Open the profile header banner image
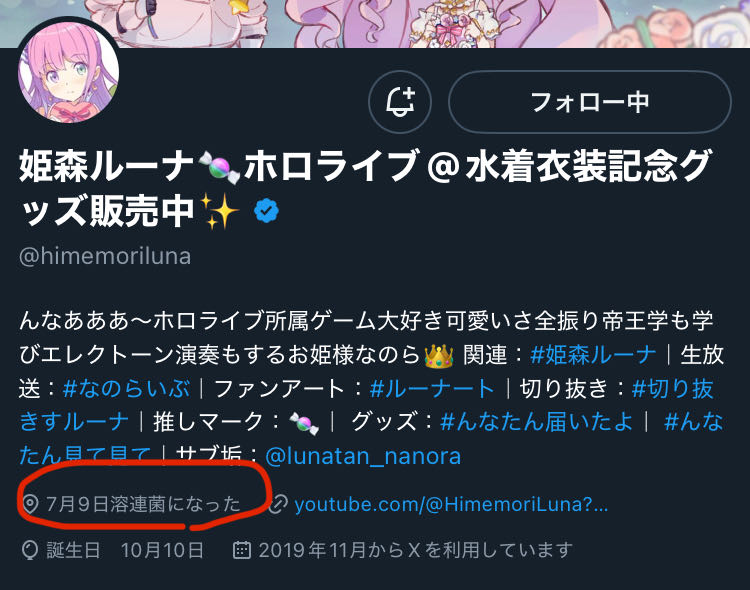Image resolution: width=750 pixels, height=590 pixels. click(x=375, y=23)
